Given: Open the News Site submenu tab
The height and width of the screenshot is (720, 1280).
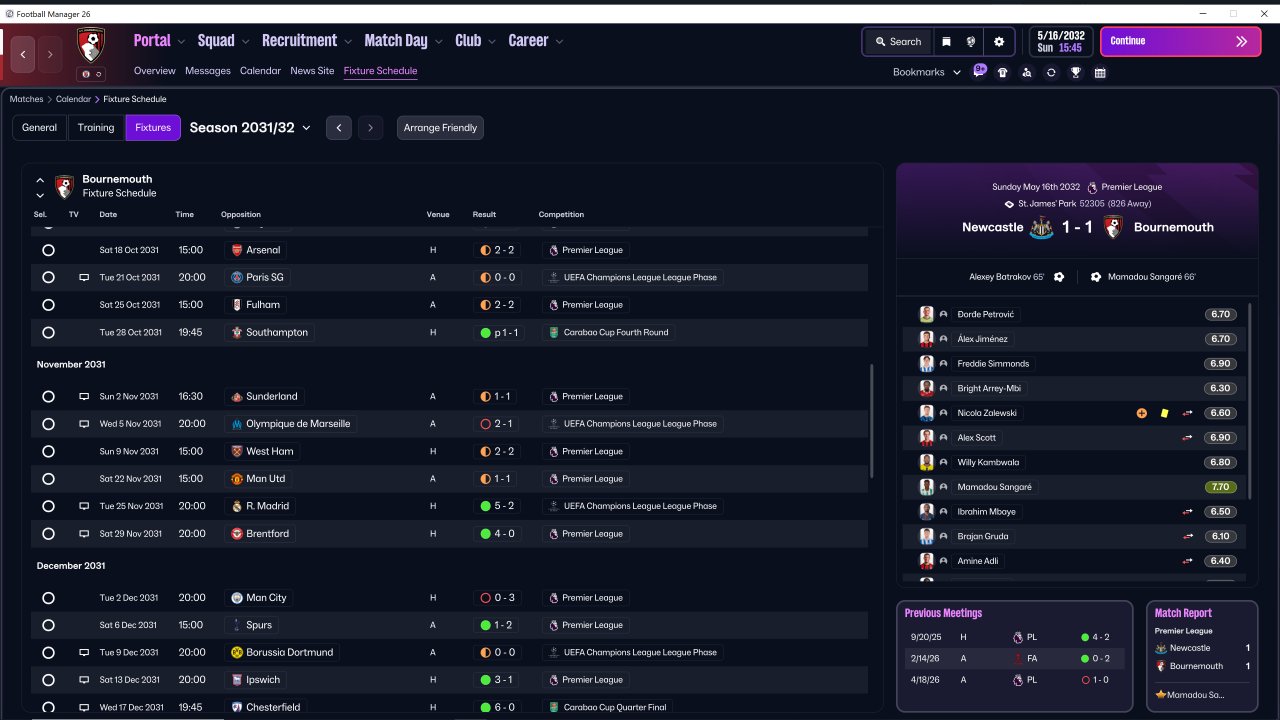Looking at the screenshot, I should point(312,71).
